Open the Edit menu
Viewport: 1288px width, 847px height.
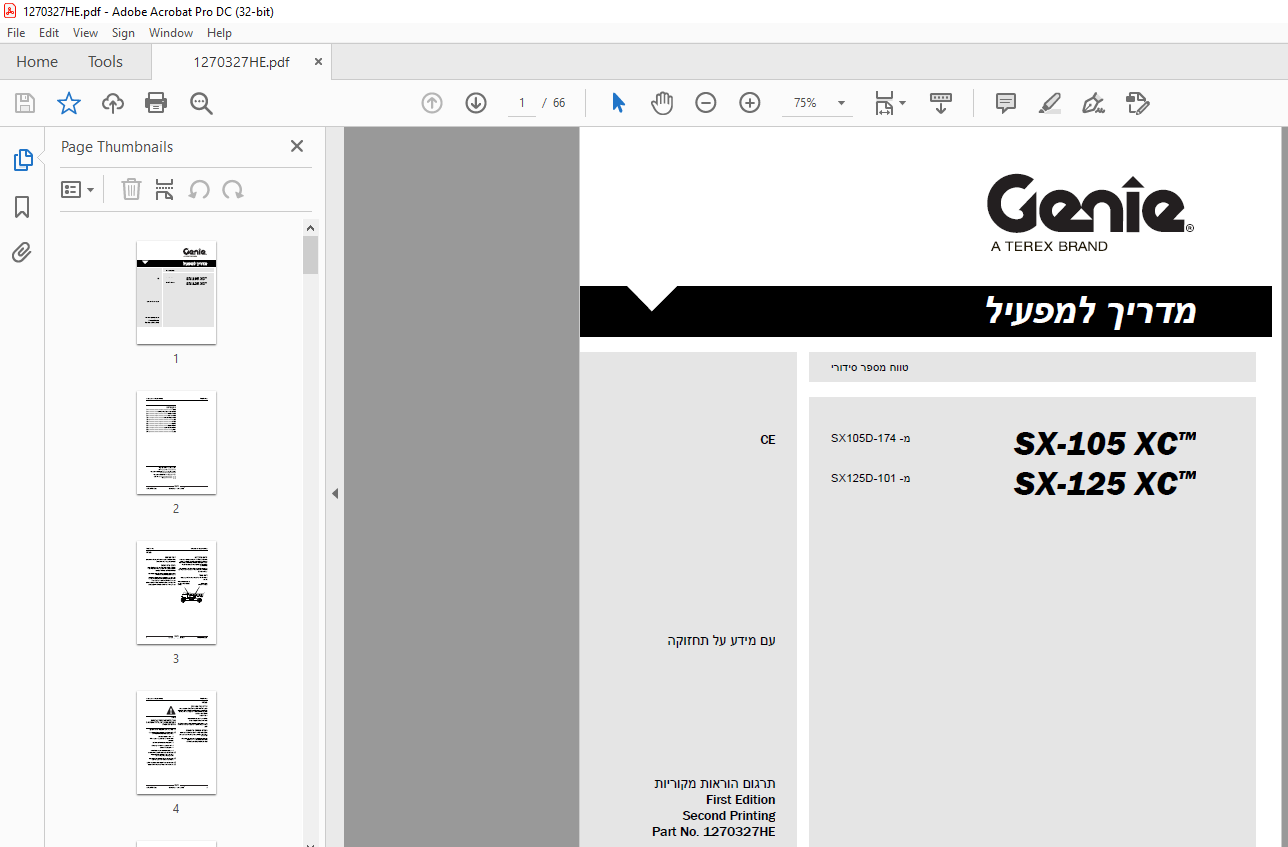(x=49, y=33)
